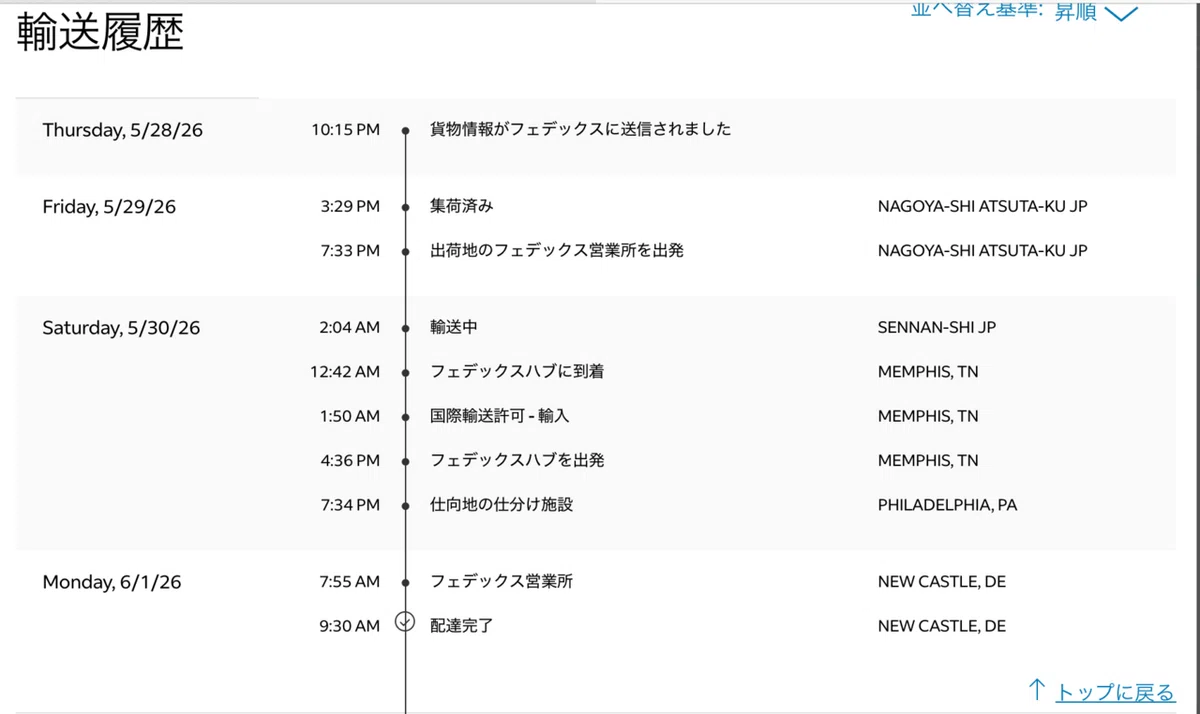
Task: Click the up arrow beside トップに戻る
Action: click(x=1038, y=690)
